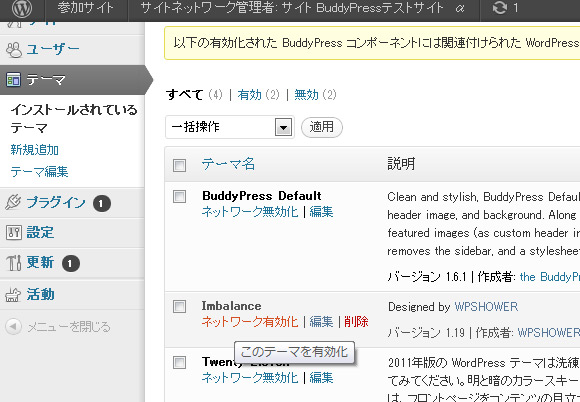The width and height of the screenshot is (580, 402).
Task: Click the Updates tools icon
Action: pos(14,263)
